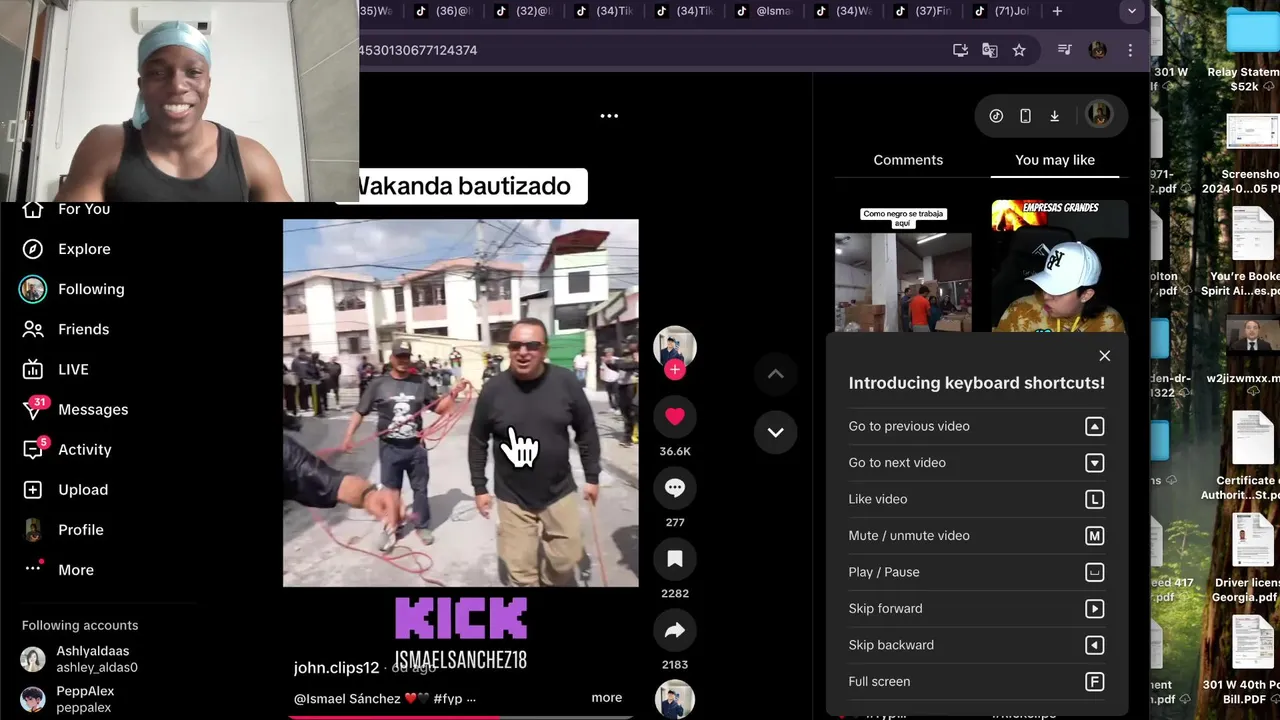The image size is (1280, 720).
Task: Switch to Comments tab
Action: coord(908,160)
